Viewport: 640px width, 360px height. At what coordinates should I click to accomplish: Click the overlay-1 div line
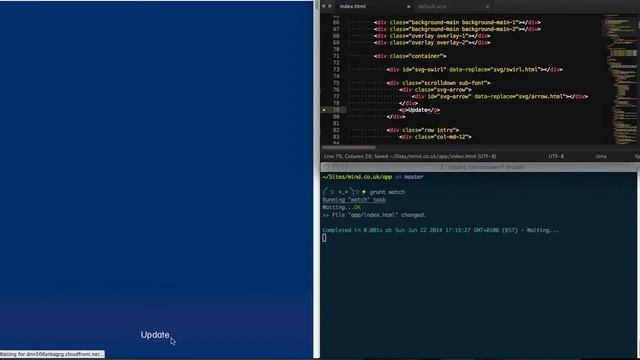click(x=432, y=36)
